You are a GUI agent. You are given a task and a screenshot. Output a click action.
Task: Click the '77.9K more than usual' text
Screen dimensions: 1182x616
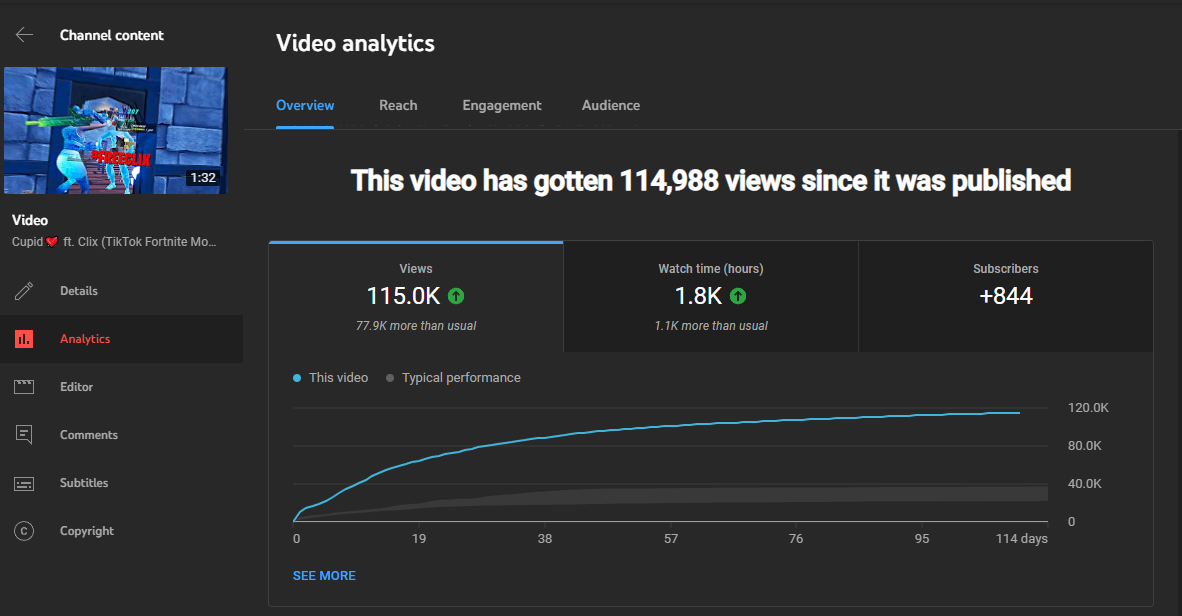tap(416, 326)
